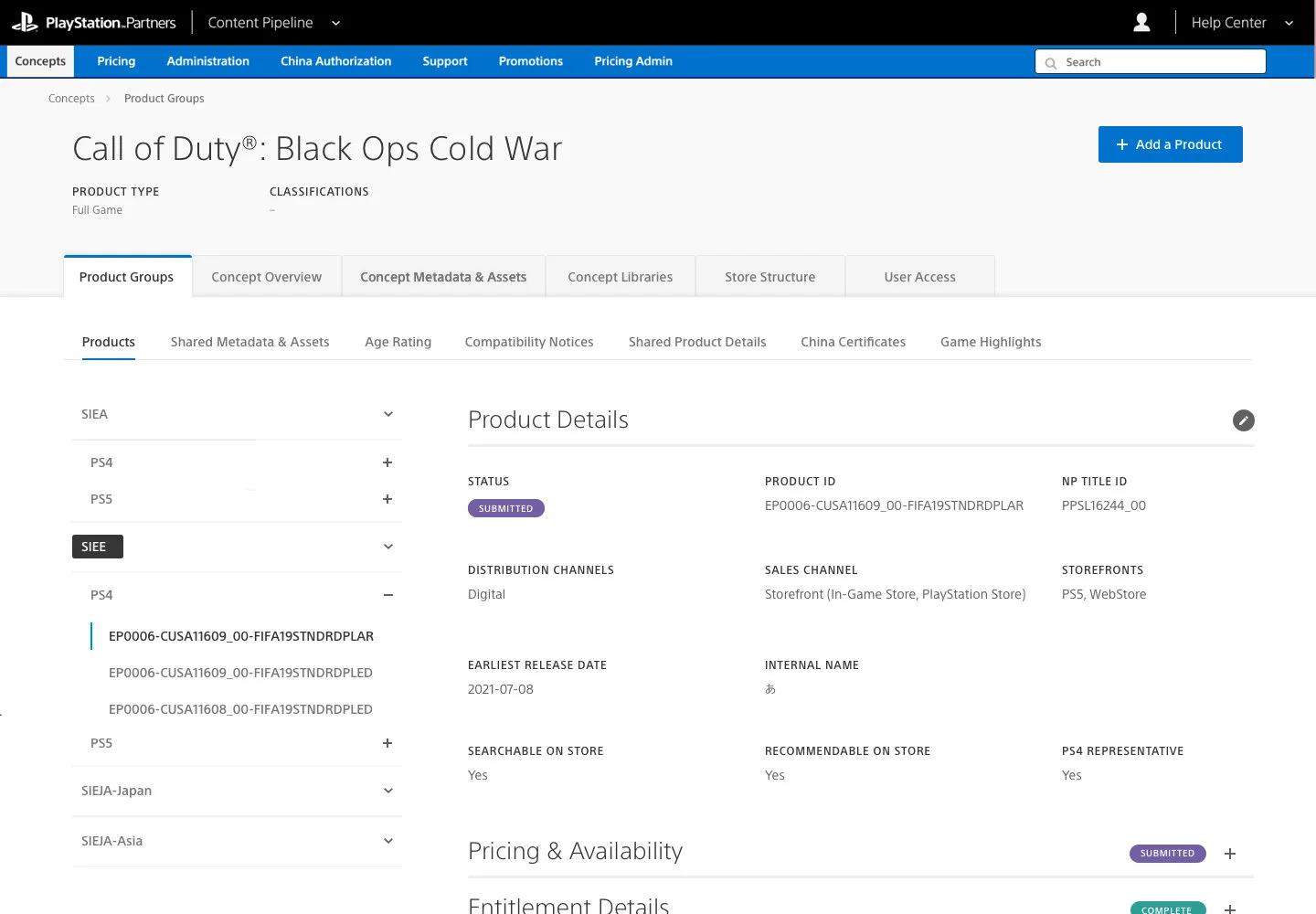1316x914 pixels.
Task: Click the release date 2021-07-08
Action: point(501,689)
